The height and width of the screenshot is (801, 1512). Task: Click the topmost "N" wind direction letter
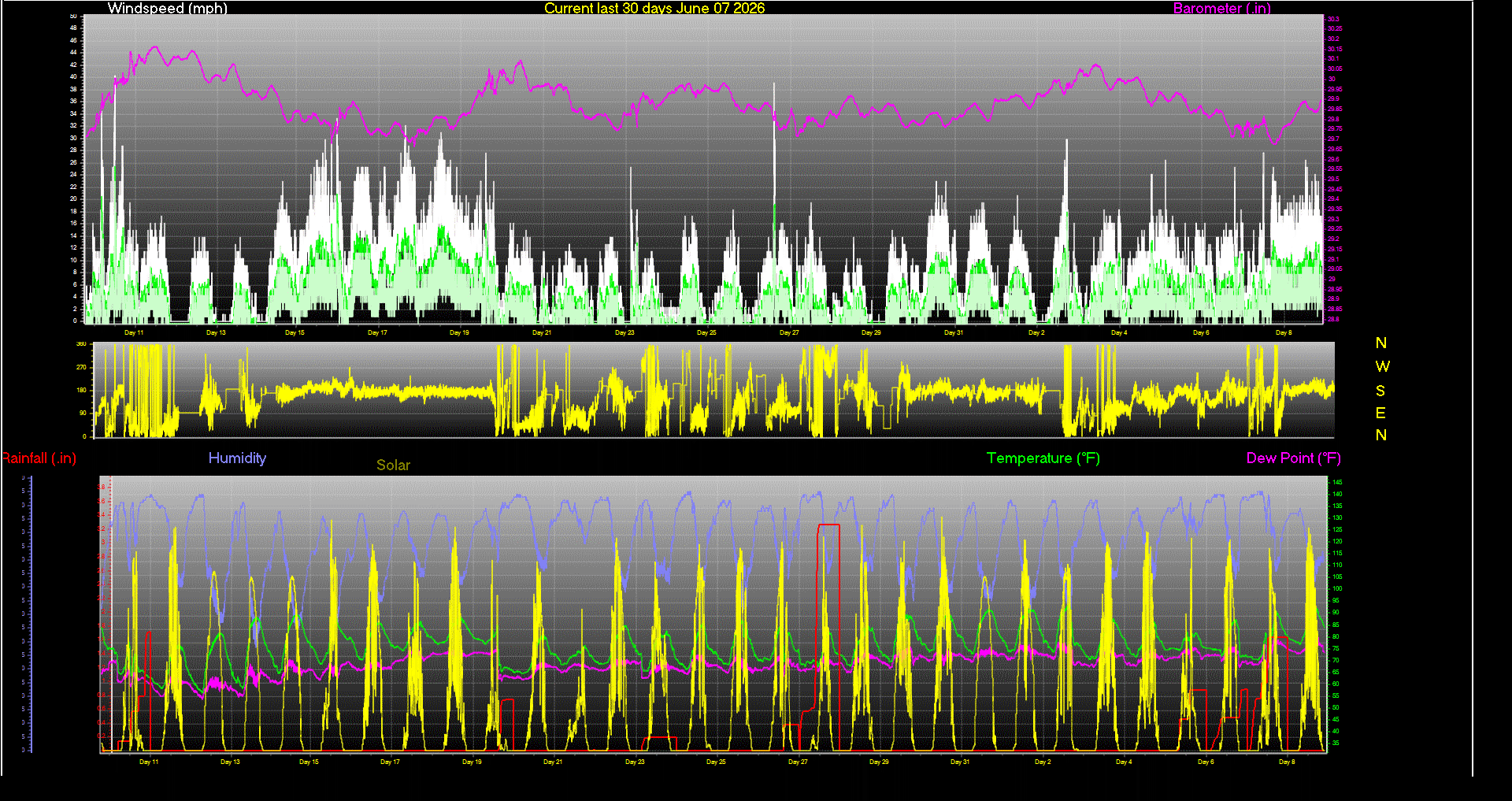(1381, 343)
